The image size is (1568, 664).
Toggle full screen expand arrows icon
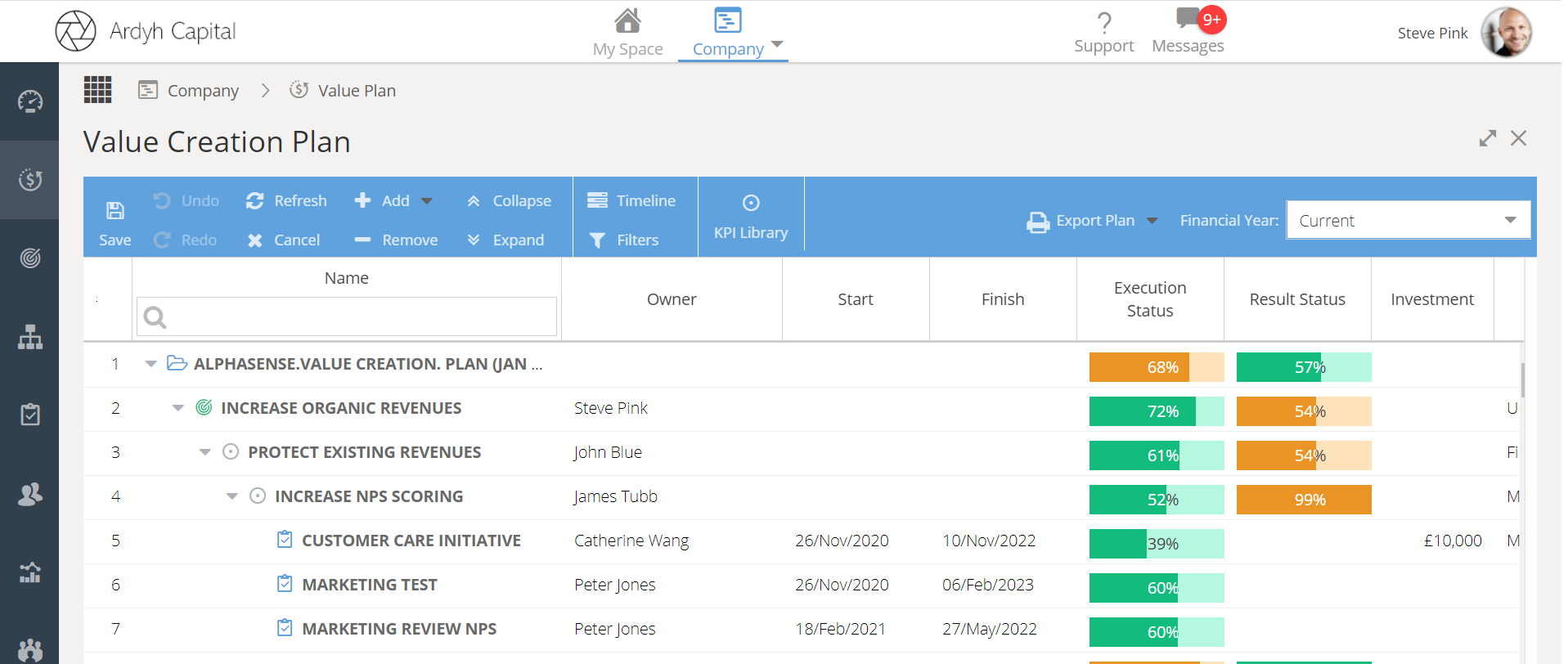1488,138
